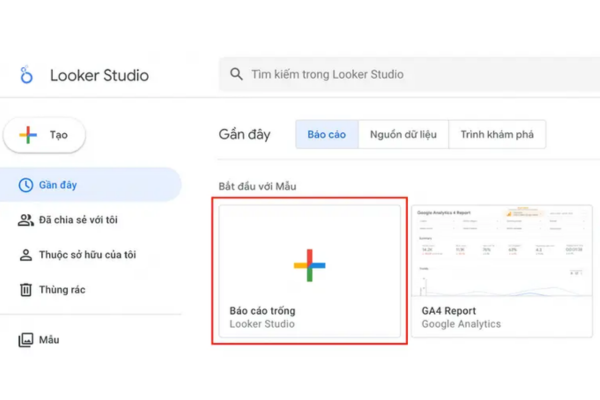Focus the Tìm kiếm trong Looker Studio search field
The width and height of the screenshot is (600, 400).
[x=409, y=74]
